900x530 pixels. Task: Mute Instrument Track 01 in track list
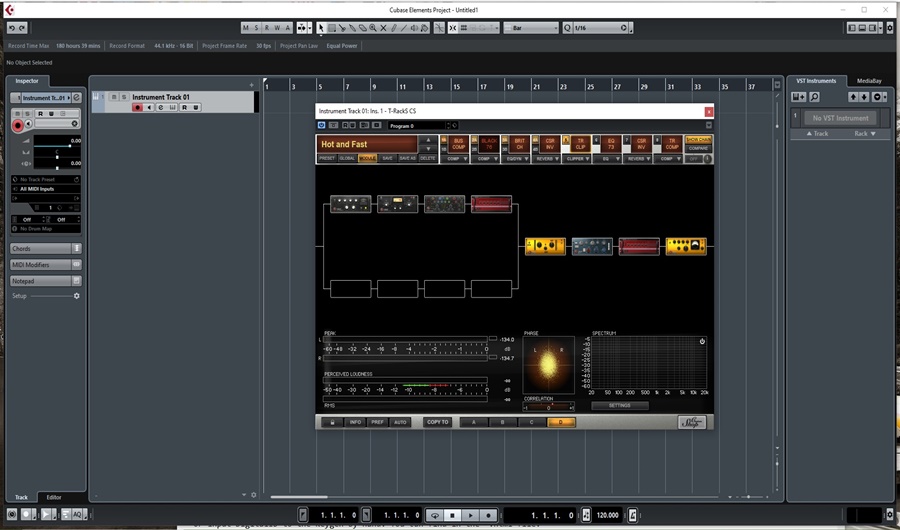click(114, 97)
